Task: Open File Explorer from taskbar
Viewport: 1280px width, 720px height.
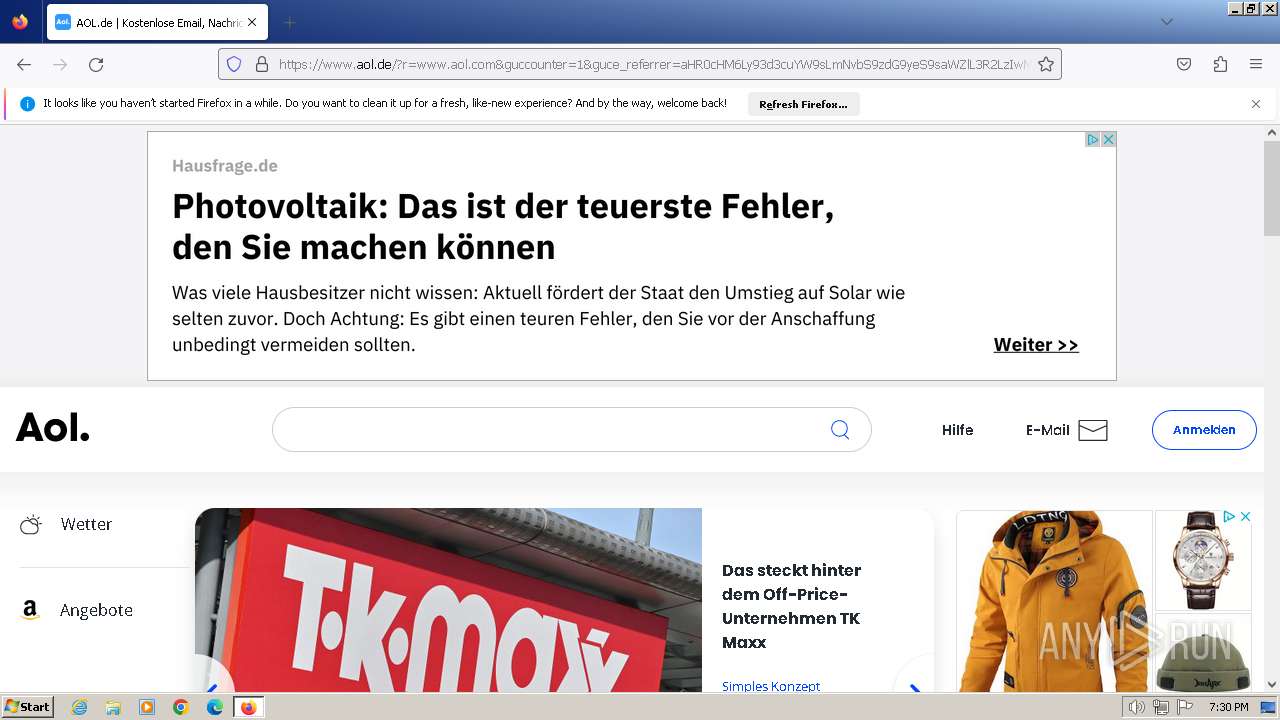Action: 113,707
